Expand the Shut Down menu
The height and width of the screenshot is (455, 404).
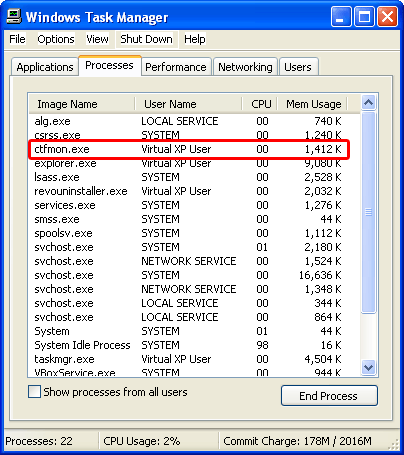[146, 39]
